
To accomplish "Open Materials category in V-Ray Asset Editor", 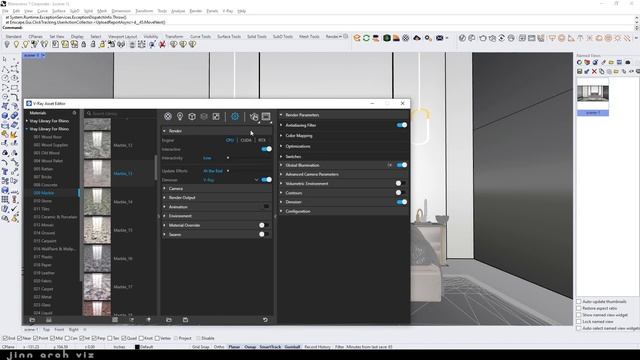I will point(168,117).
